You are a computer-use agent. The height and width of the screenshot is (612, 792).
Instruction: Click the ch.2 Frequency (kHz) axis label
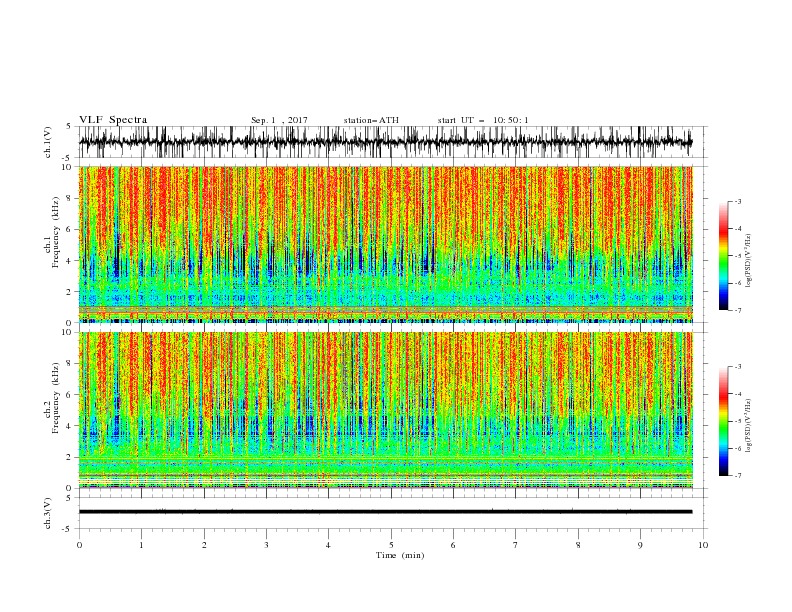pyautogui.click(x=52, y=398)
